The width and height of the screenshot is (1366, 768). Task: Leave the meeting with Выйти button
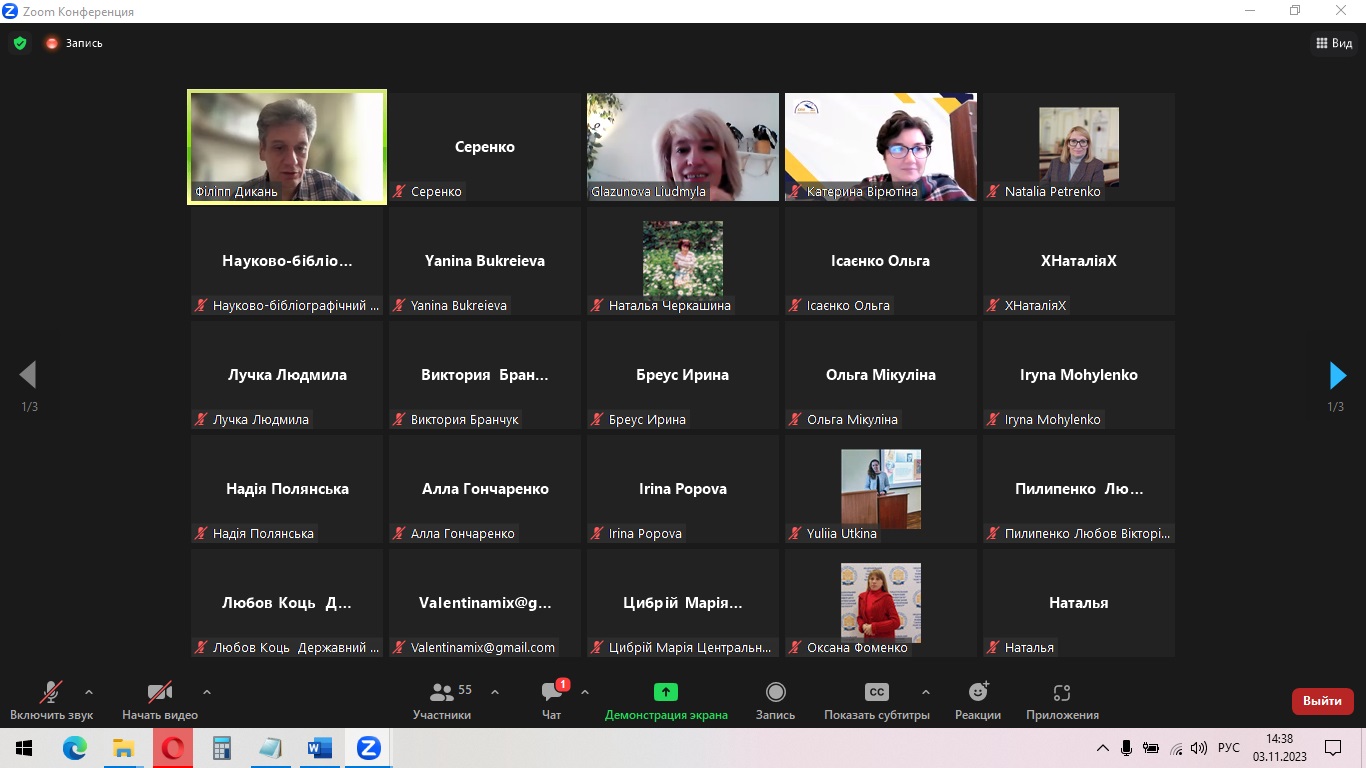(1322, 701)
